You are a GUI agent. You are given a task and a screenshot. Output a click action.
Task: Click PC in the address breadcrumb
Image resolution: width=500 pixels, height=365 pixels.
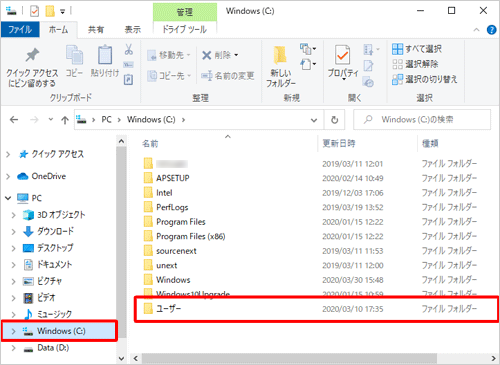pyautogui.click(x=107, y=120)
